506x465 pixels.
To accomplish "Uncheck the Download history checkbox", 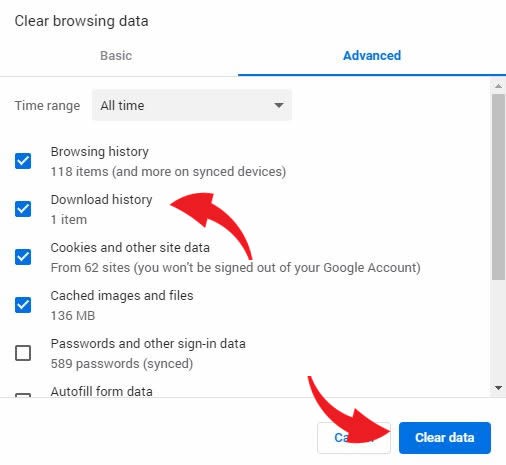I will click(23, 209).
